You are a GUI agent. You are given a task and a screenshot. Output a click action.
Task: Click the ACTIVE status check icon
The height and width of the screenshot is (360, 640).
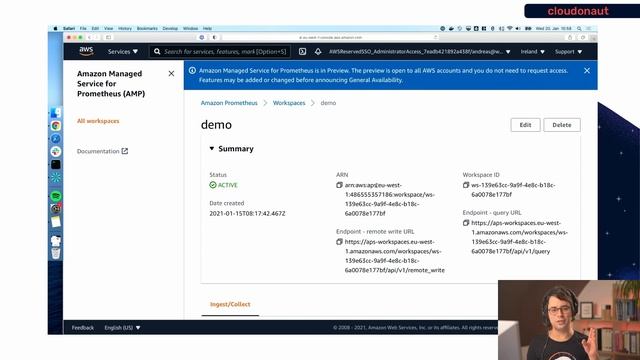[213, 185]
